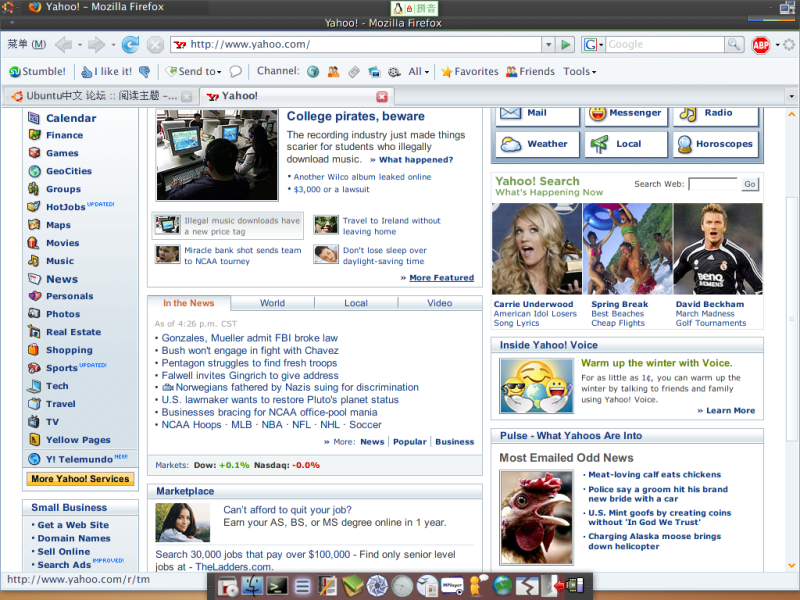Click the thumbs down icon in StumbleUpon toolbar
800x600 pixels.
point(145,71)
